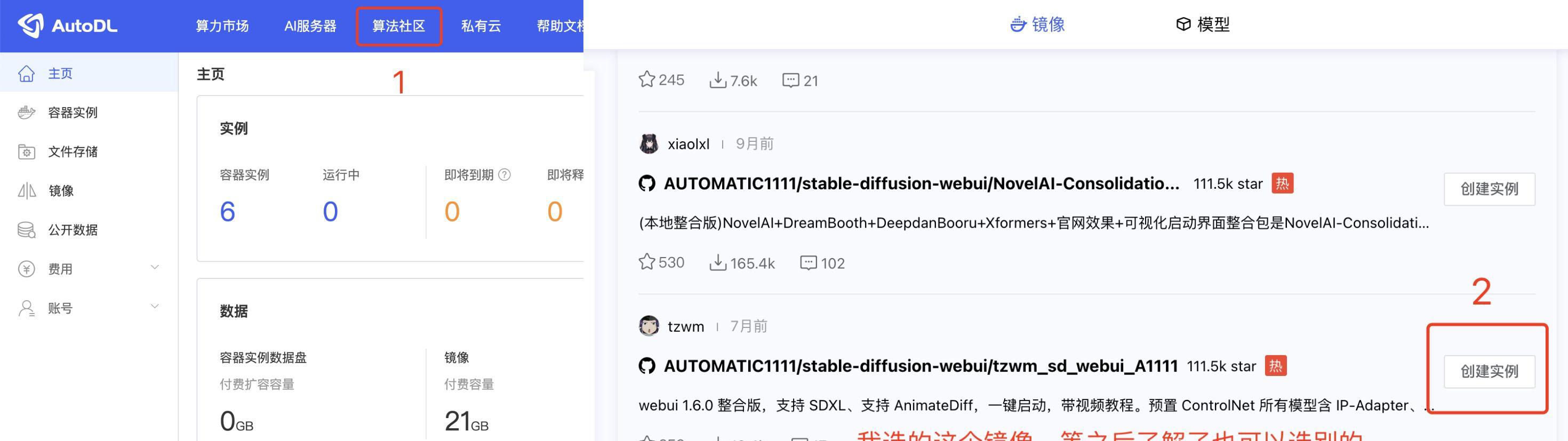The height and width of the screenshot is (441, 1568).
Task: Click the 9月前 timestamp
Action: (754, 143)
